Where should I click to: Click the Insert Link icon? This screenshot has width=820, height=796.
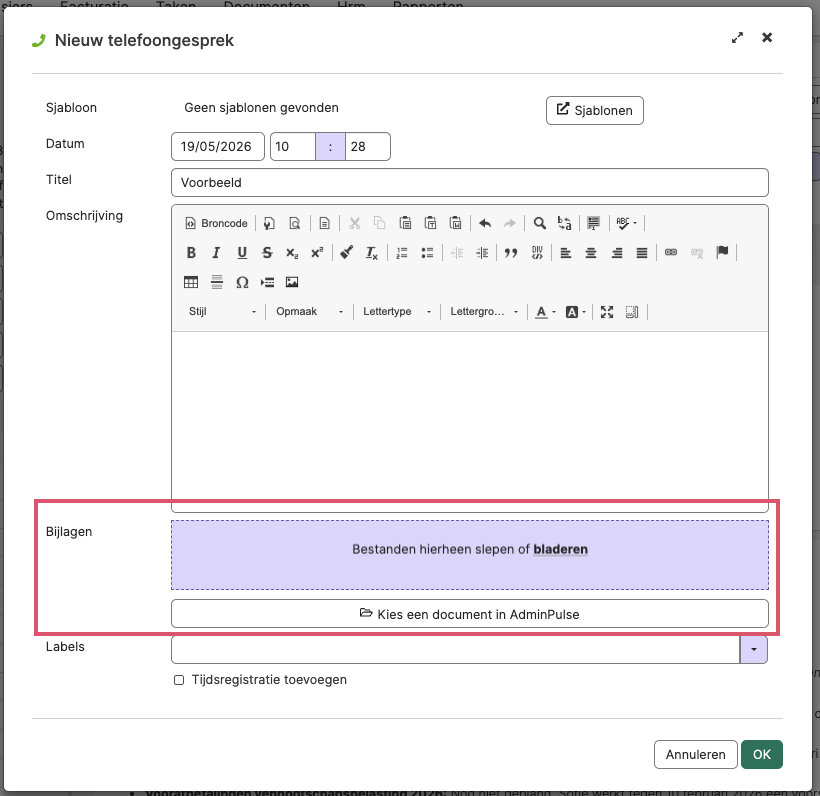point(671,253)
